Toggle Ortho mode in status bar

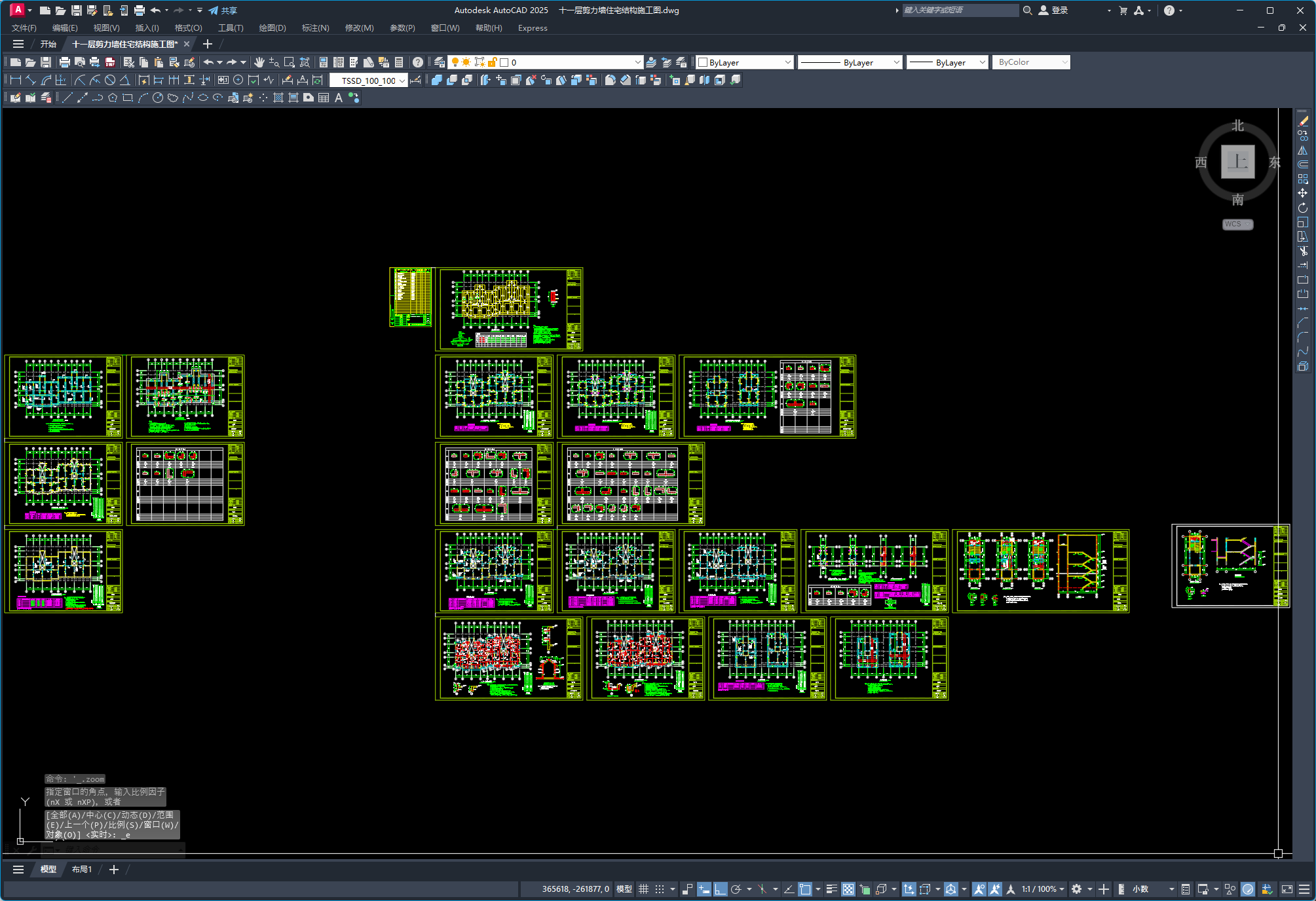pos(720,889)
